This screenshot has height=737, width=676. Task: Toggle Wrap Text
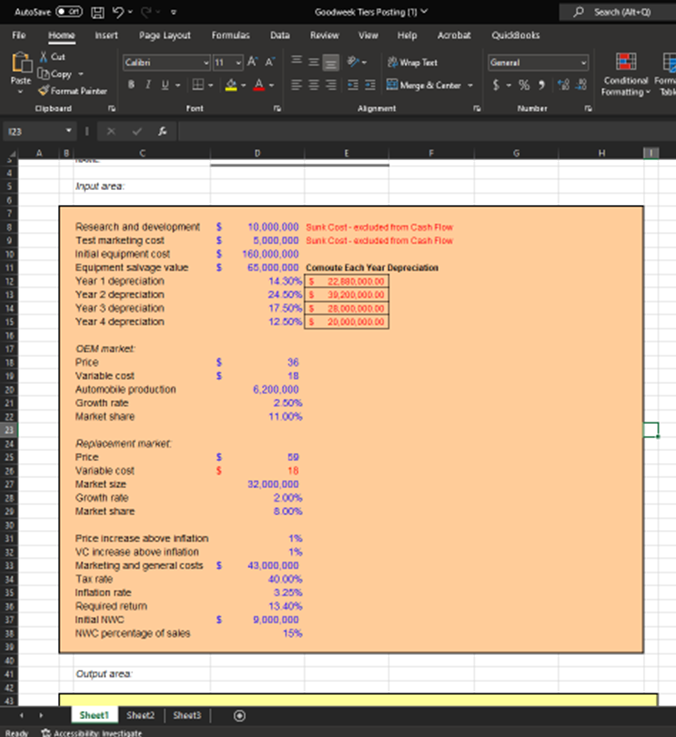coord(412,63)
